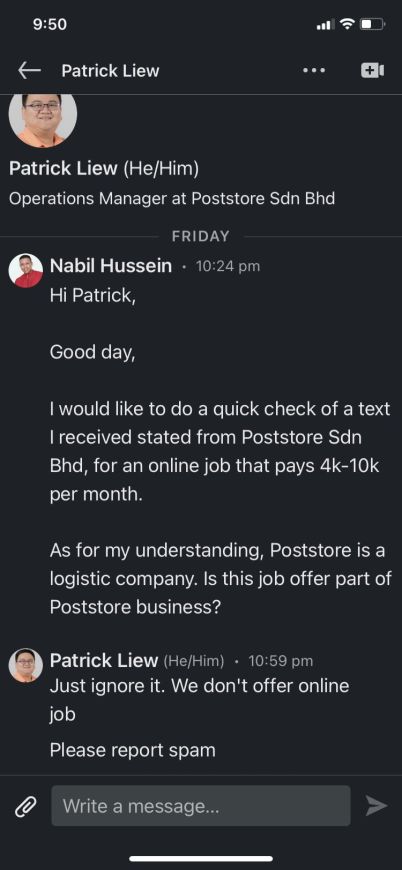
Task: Tap Patrick Liew sender name on reply
Action: click(x=104, y=660)
